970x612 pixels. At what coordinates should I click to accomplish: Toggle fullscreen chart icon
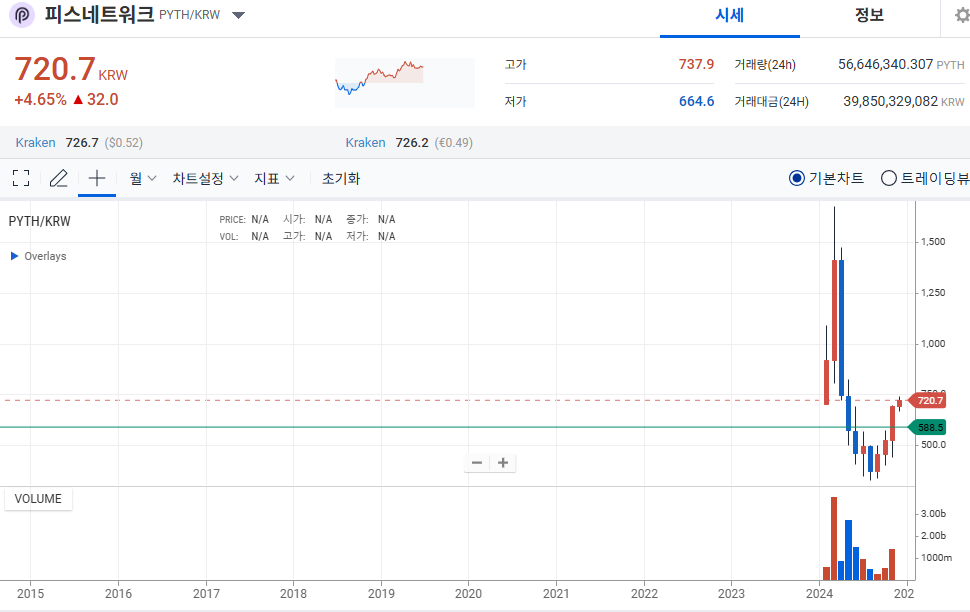pos(21,178)
